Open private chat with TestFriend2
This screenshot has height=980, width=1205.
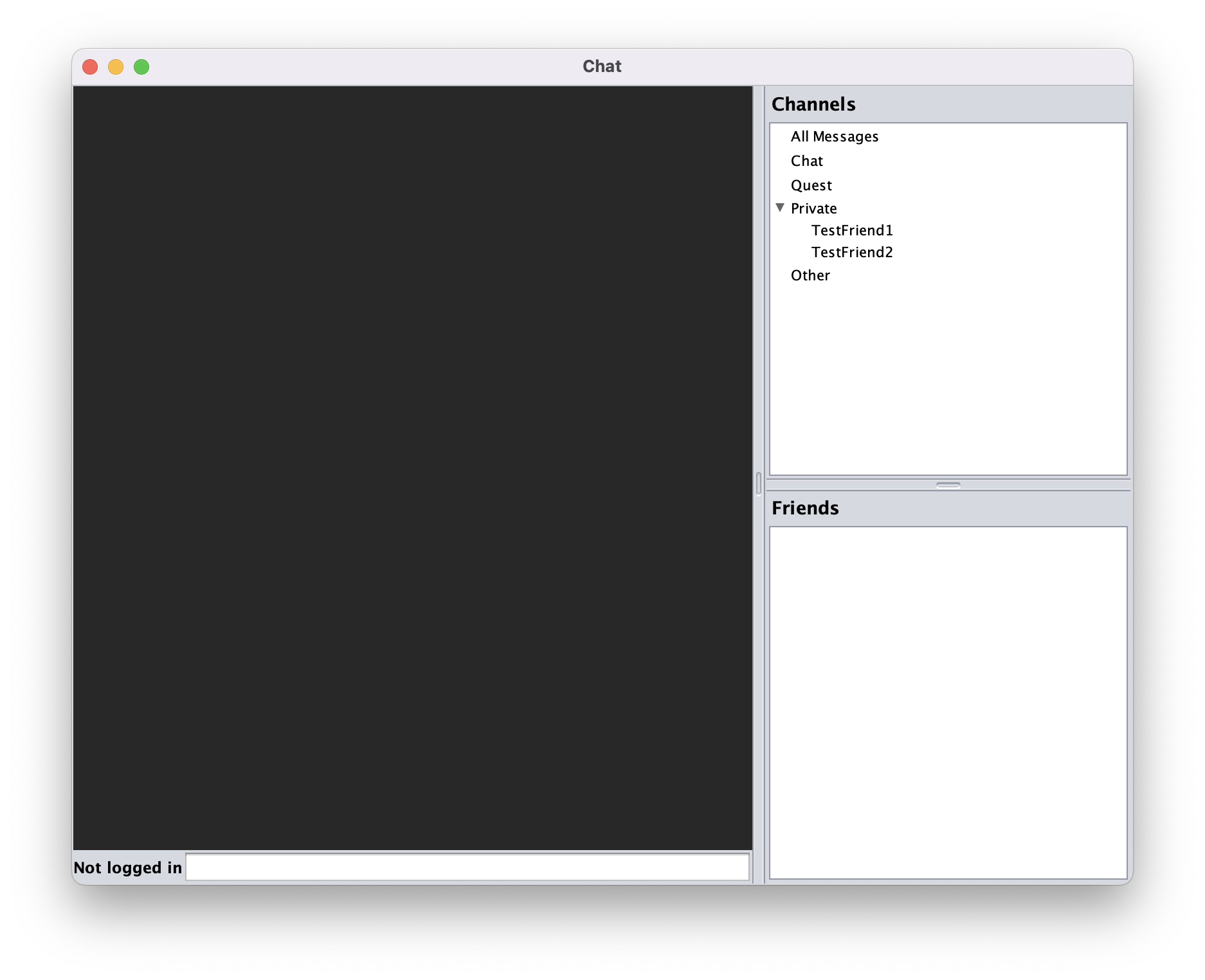[x=852, y=252]
